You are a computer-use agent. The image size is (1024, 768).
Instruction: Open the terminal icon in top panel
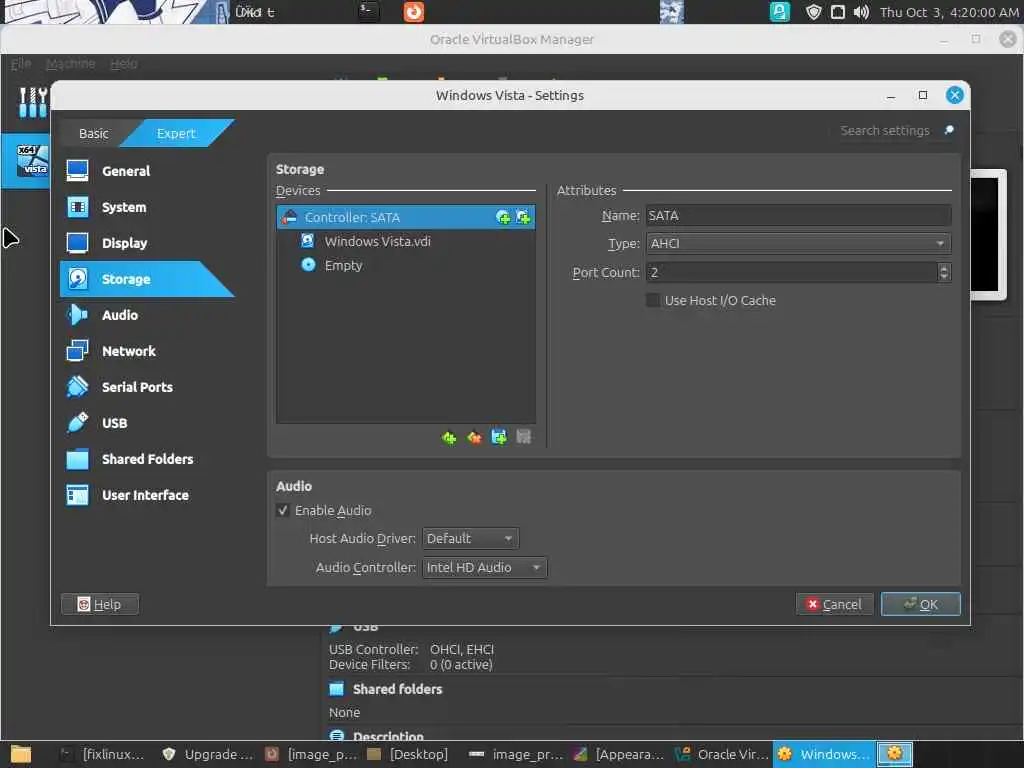click(x=368, y=11)
